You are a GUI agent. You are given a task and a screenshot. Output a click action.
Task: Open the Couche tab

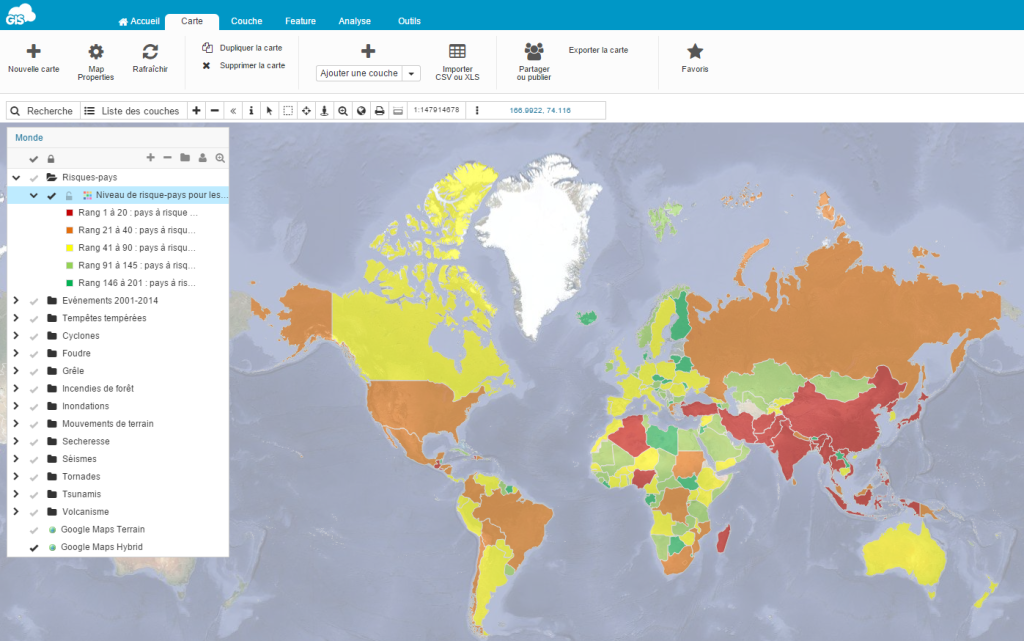tap(247, 21)
